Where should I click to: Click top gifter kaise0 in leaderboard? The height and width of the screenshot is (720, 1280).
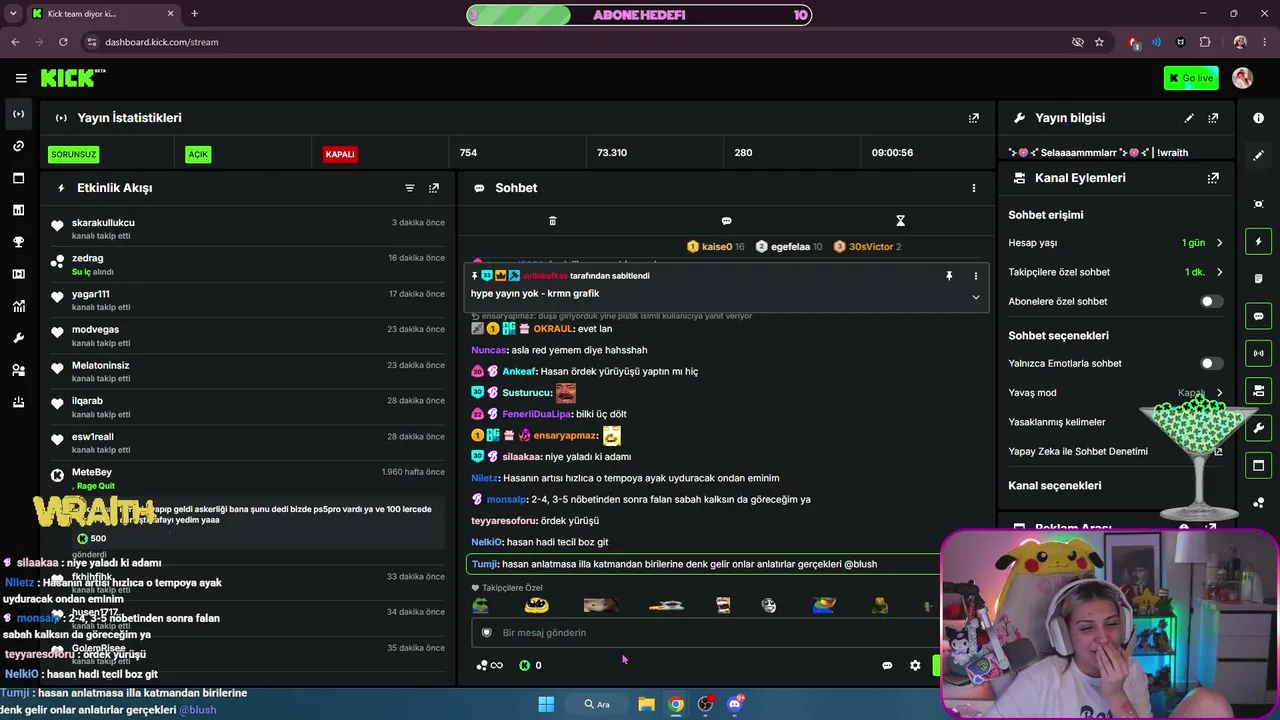pyautogui.click(x=716, y=247)
